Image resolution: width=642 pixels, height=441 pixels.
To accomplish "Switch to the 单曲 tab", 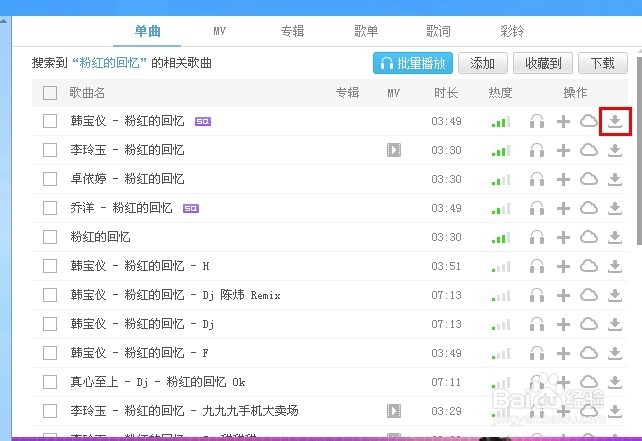I will (x=147, y=31).
